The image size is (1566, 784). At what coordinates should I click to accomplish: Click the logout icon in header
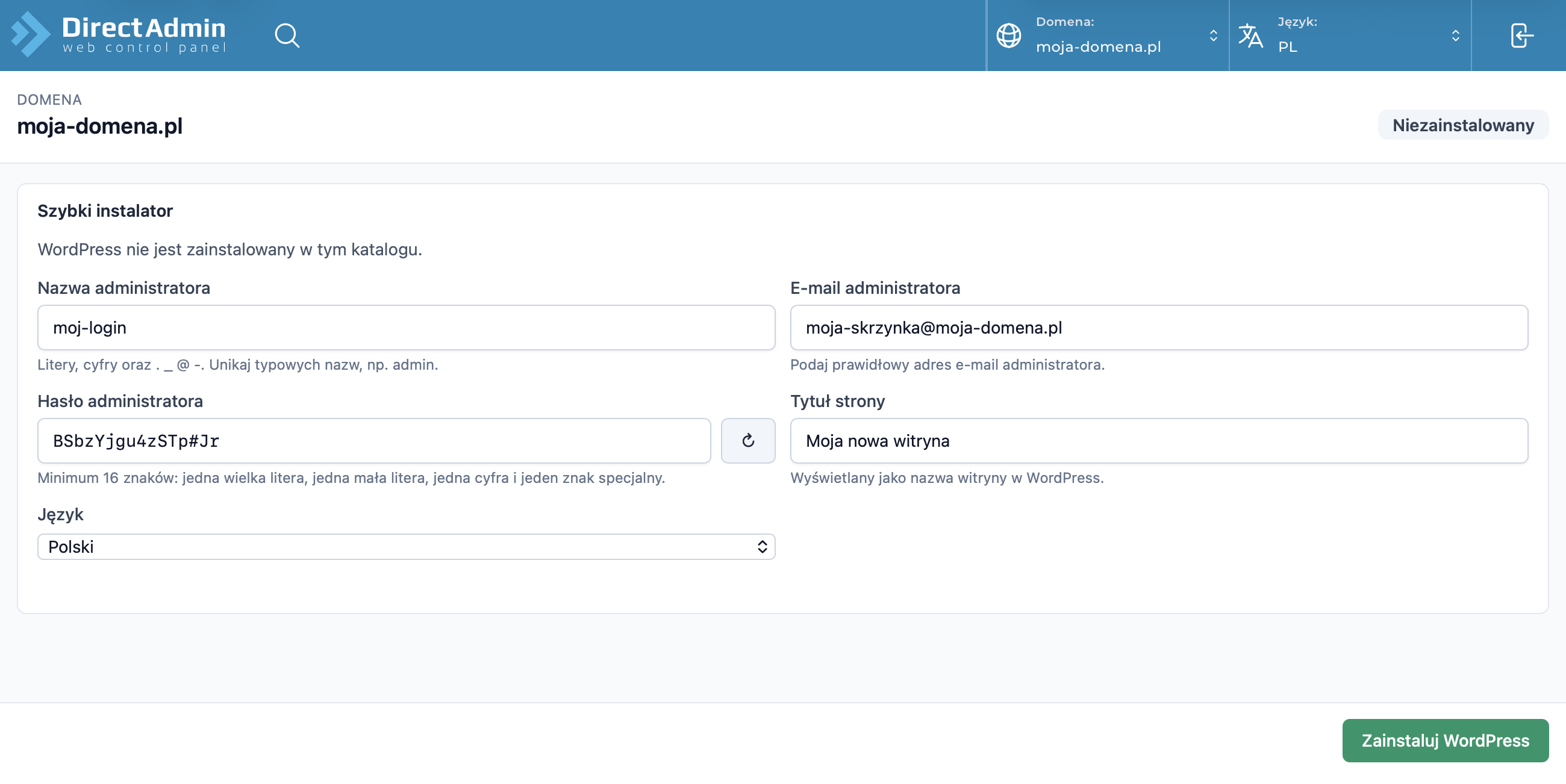(x=1521, y=36)
